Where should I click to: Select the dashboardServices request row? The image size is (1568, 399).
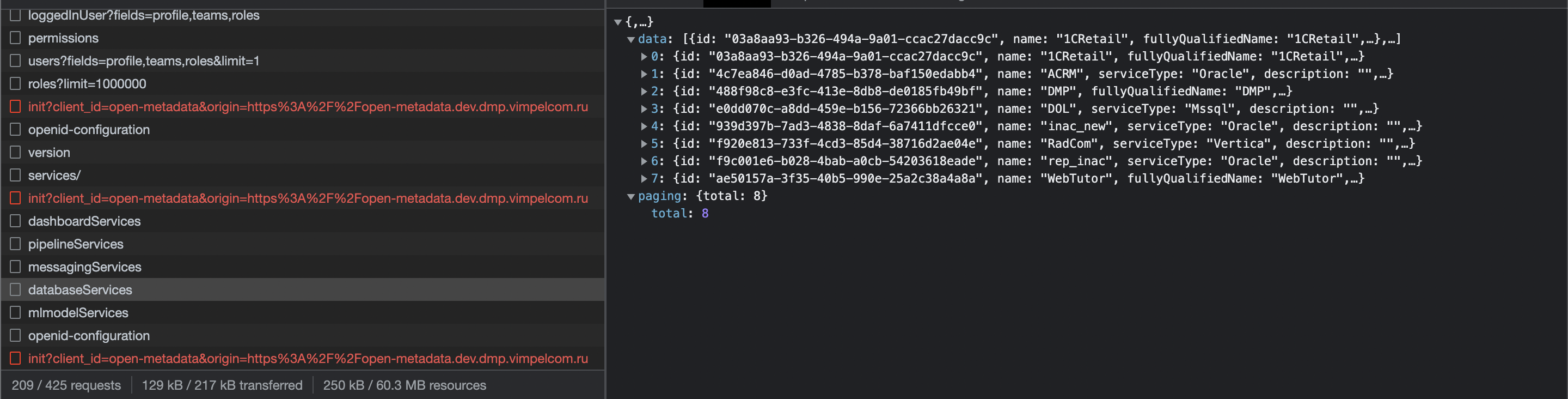coord(303,221)
